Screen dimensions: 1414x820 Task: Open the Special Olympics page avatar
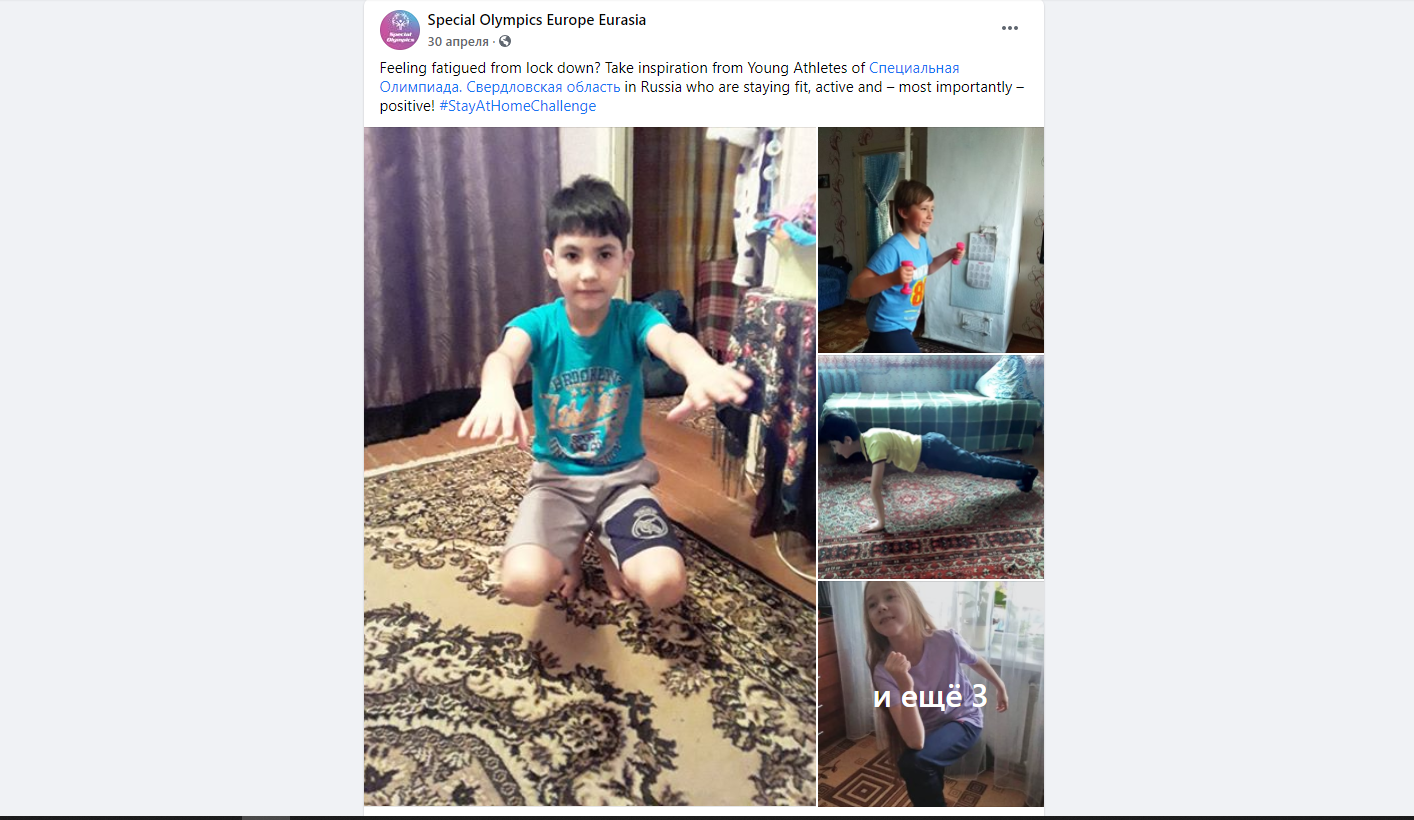[399, 30]
